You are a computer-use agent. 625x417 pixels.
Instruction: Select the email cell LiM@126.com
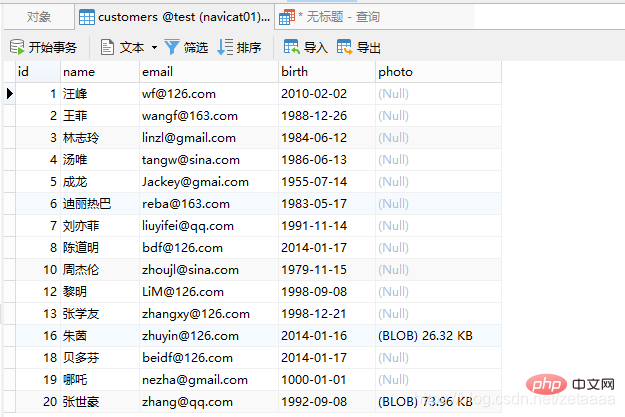coord(209,292)
